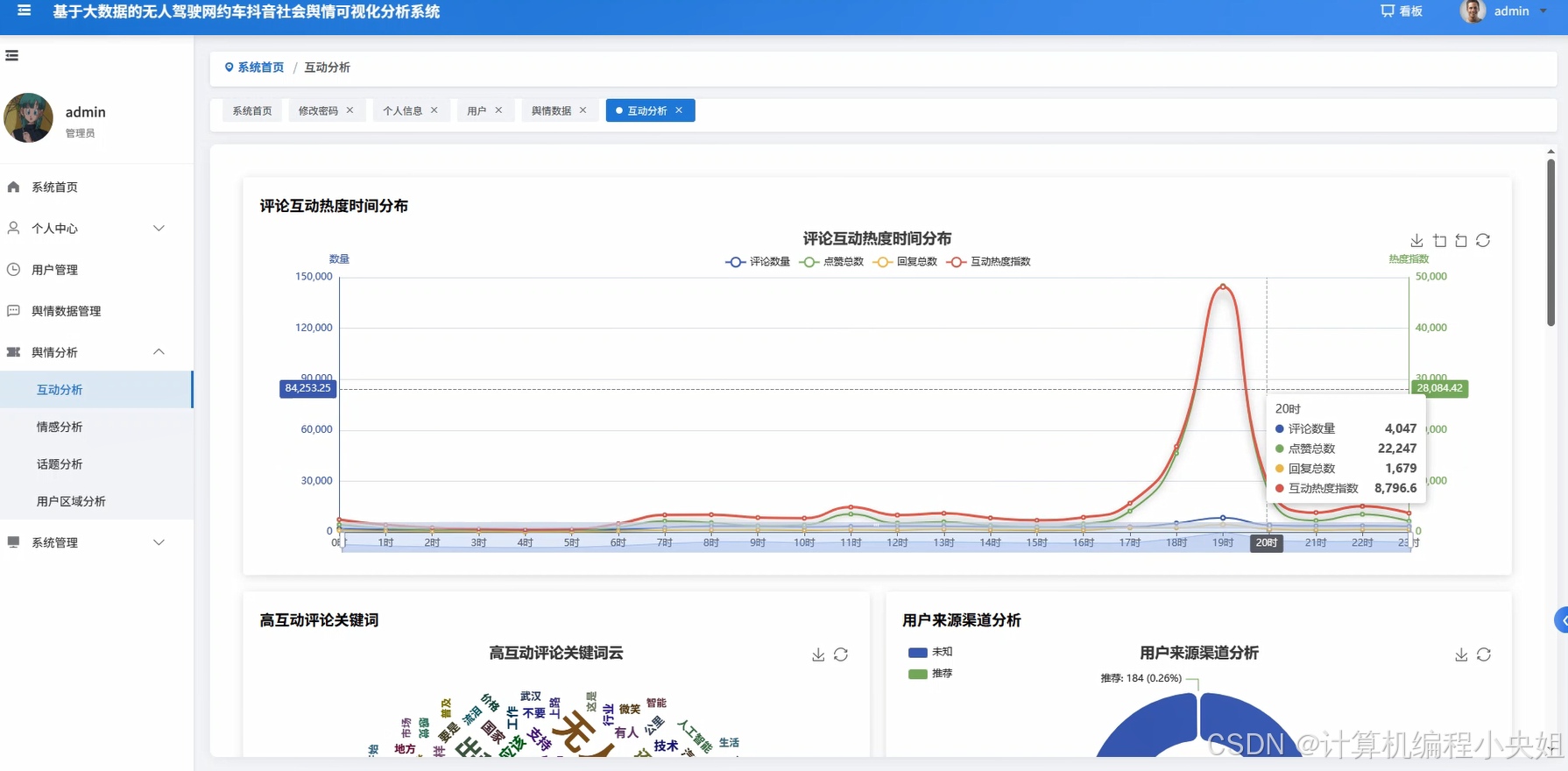Screen dimensions: 1568x771
Task: Download the 用户来源渠道分析 pie chart image
Action: pyautogui.click(x=1461, y=654)
